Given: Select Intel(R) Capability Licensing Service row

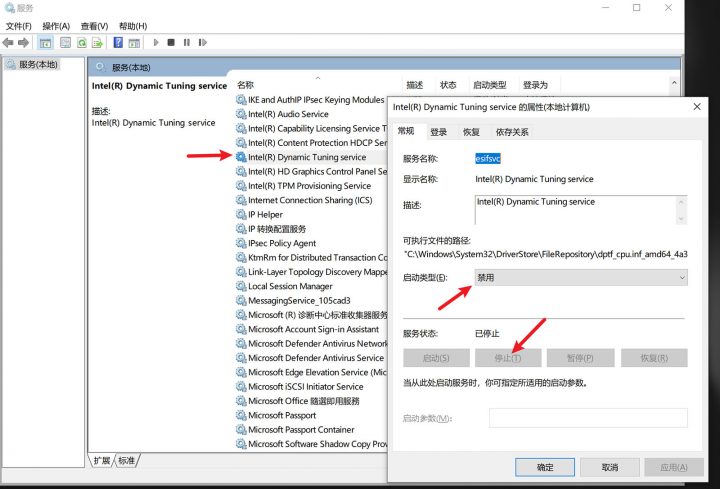Looking at the screenshot, I should [311, 129].
